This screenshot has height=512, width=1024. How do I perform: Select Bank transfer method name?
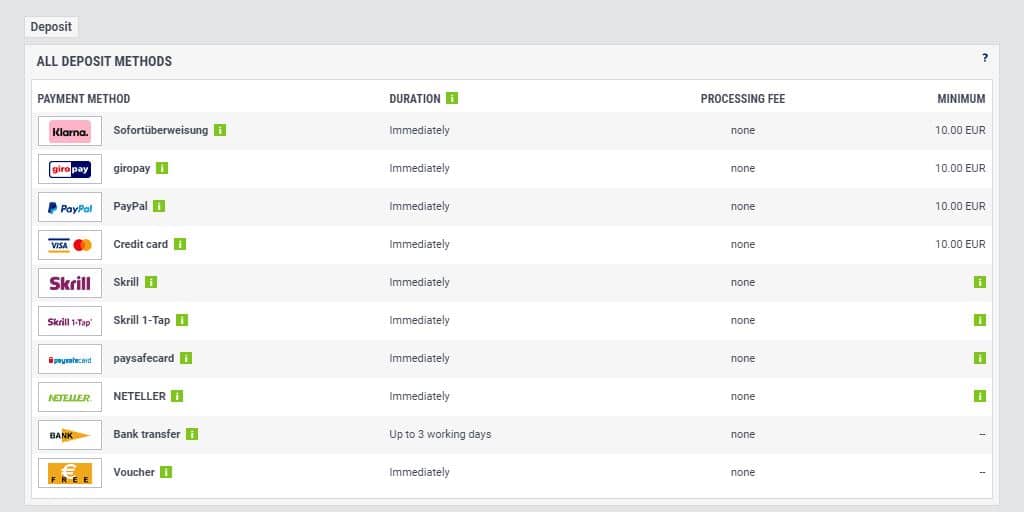(x=146, y=434)
